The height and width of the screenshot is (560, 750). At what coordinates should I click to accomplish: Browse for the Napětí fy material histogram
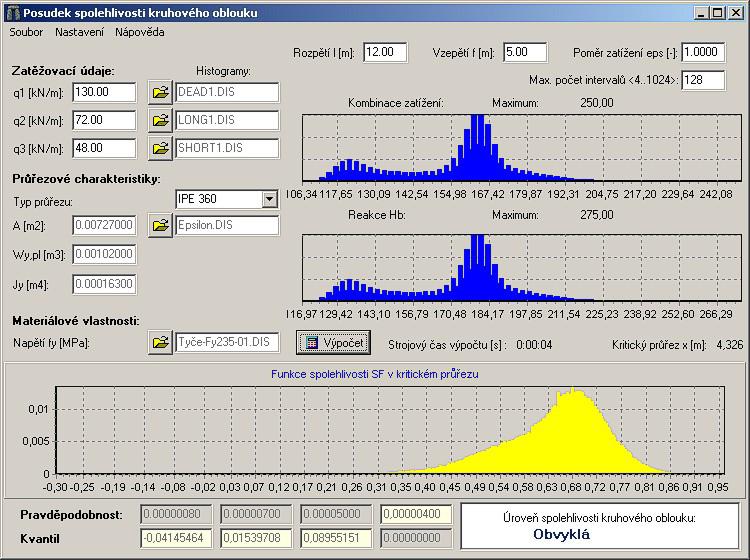click(160, 342)
